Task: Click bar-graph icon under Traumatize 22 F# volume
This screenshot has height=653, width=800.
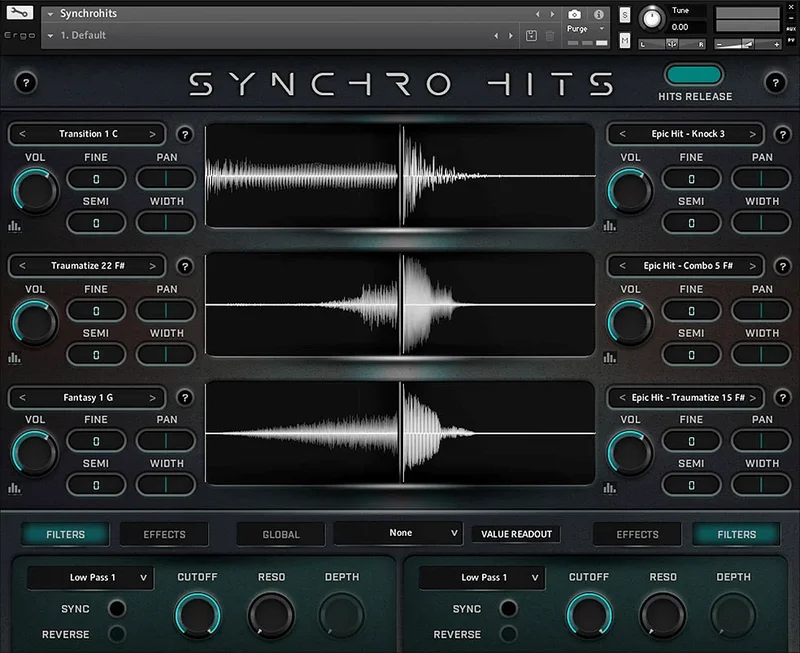Action: pyautogui.click(x=14, y=358)
